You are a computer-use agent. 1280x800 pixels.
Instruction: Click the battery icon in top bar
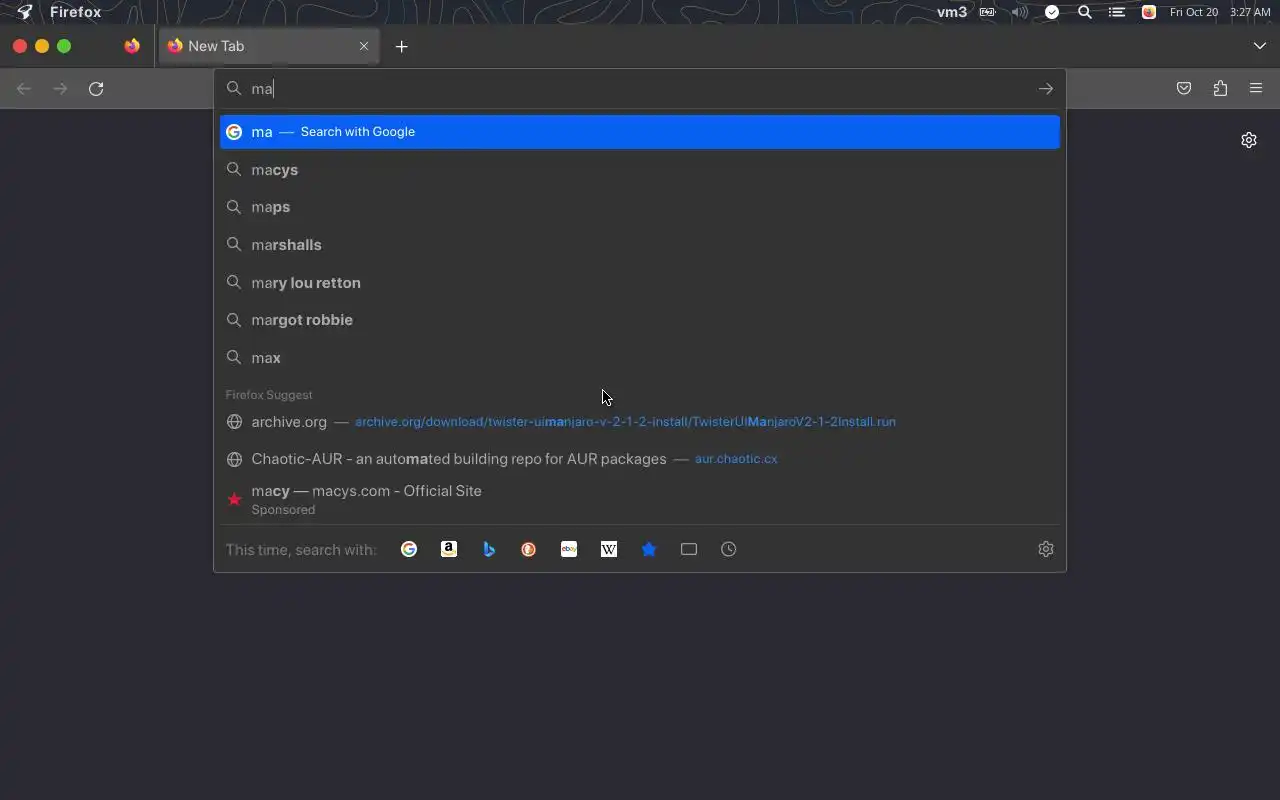tap(987, 12)
